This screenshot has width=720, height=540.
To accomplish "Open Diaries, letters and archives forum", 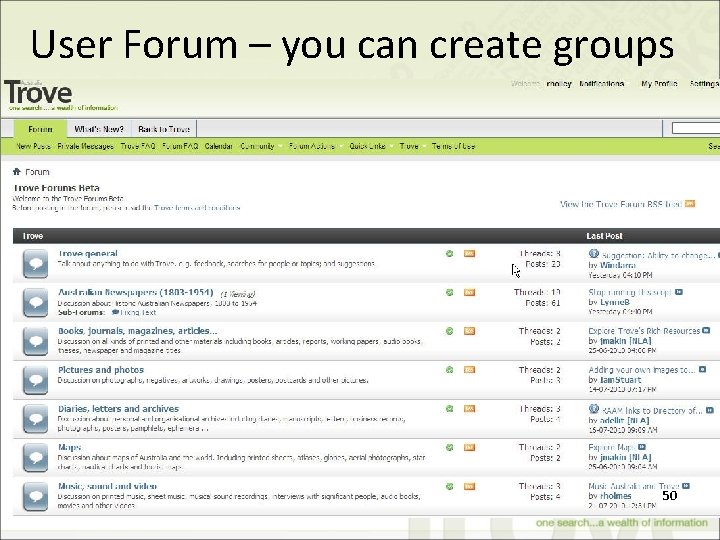I will (118, 408).
